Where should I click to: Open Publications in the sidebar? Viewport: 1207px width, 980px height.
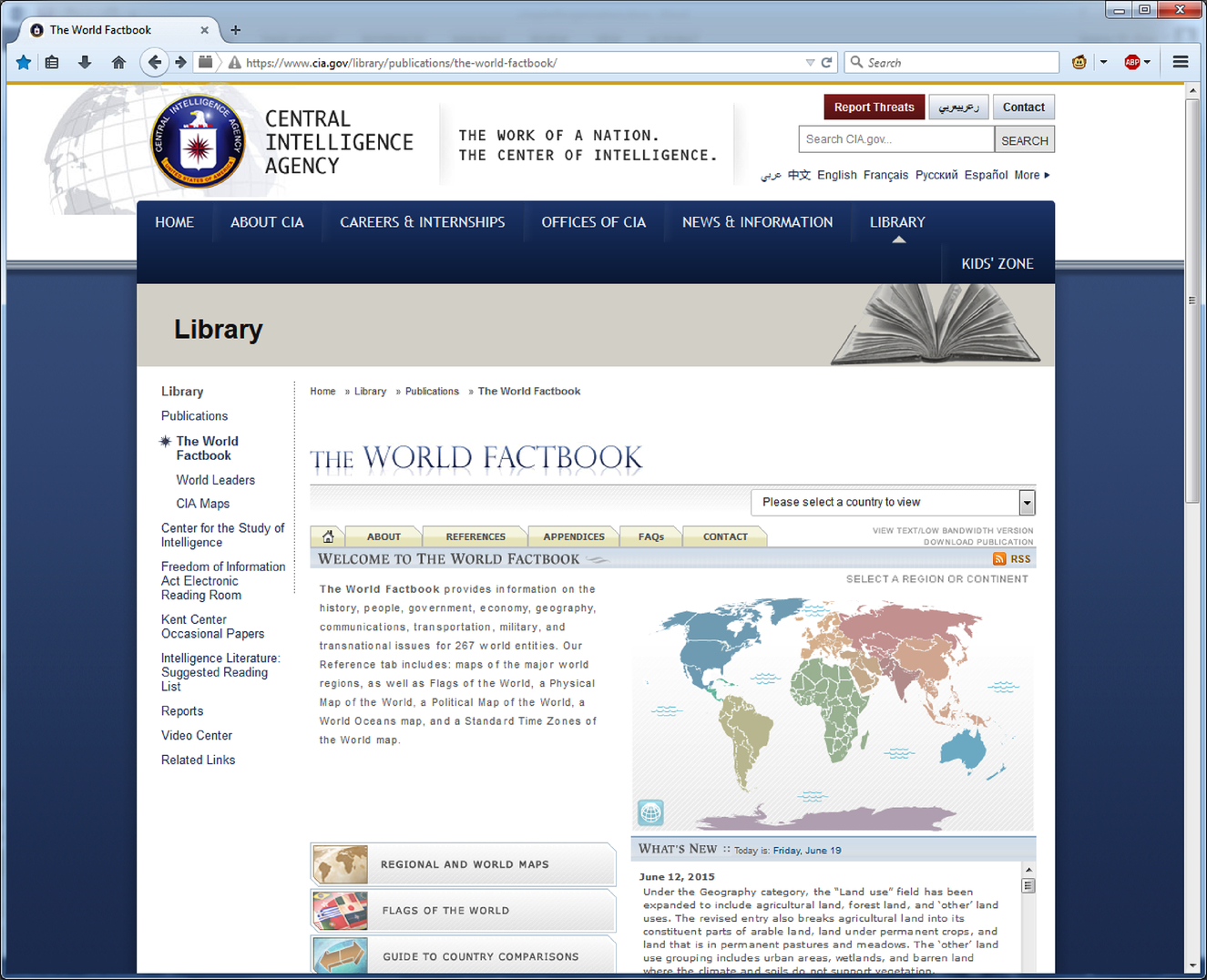tap(194, 415)
